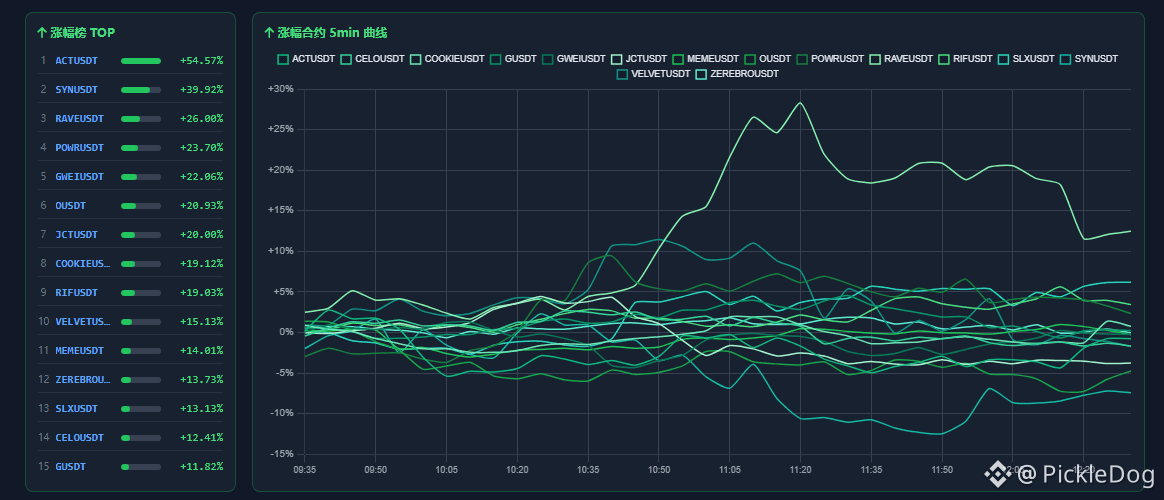Toggle GUSDT legend series
This screenshot has height=500, width=1164.
coord(513,59)
